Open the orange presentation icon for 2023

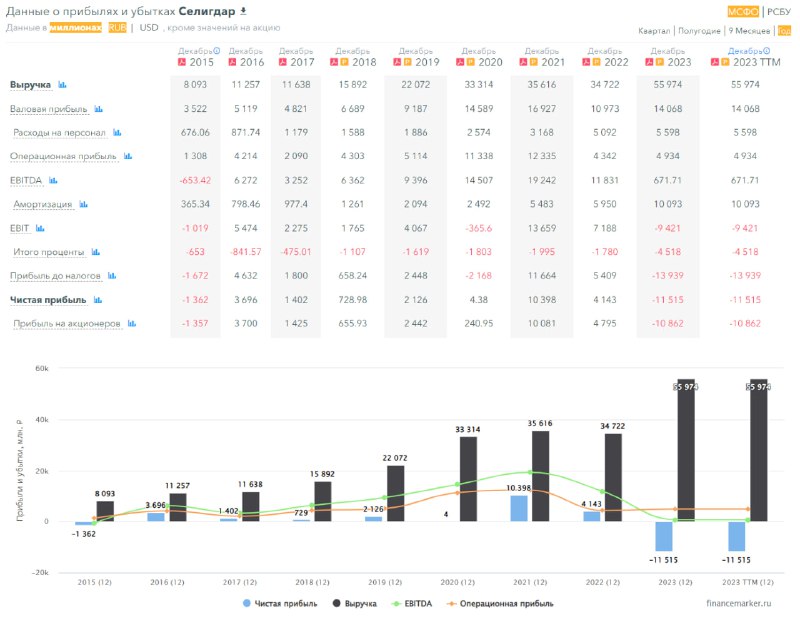tap(659, 62)
